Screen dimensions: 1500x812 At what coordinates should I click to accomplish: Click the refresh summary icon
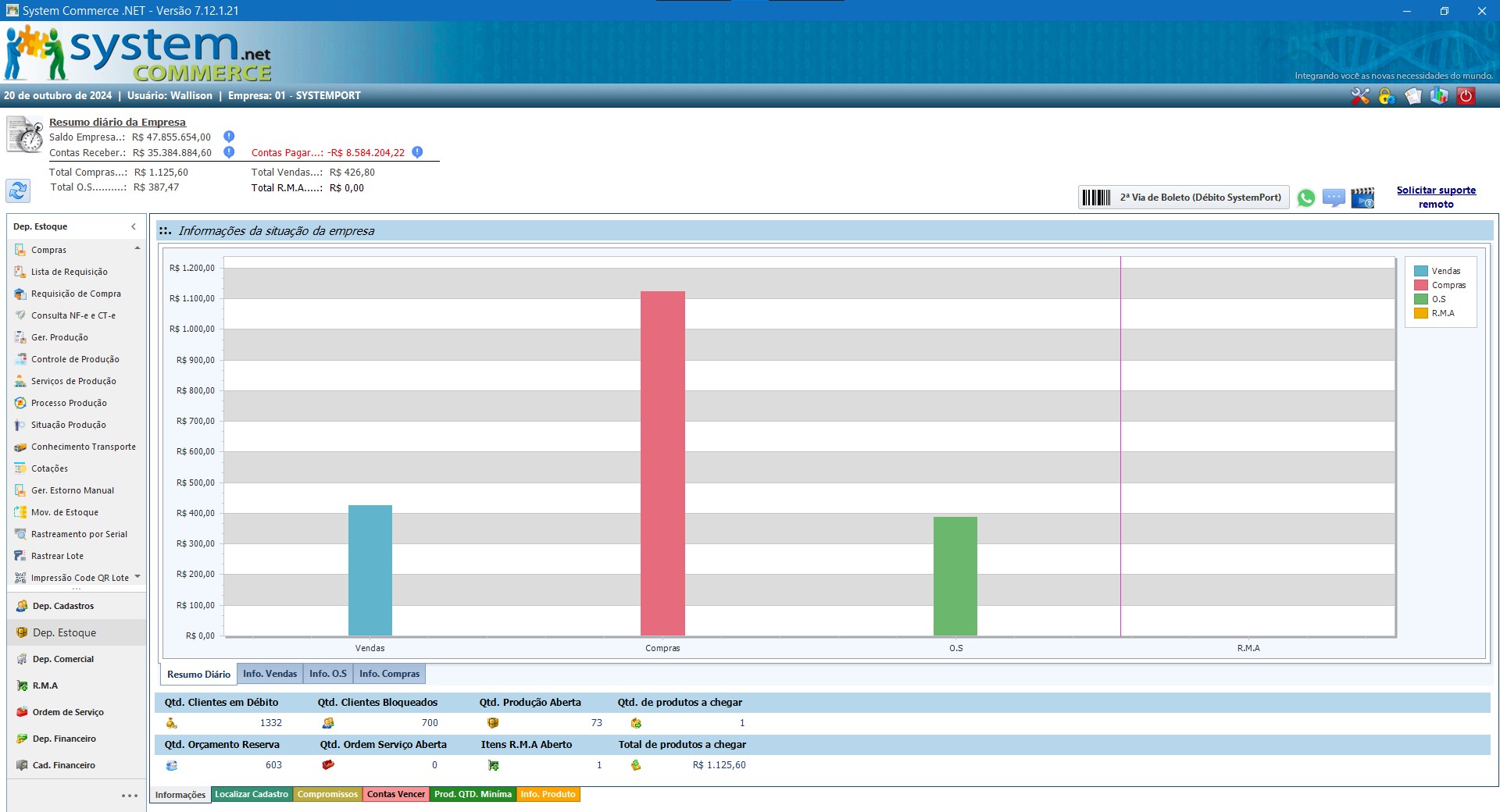[18, 191]
